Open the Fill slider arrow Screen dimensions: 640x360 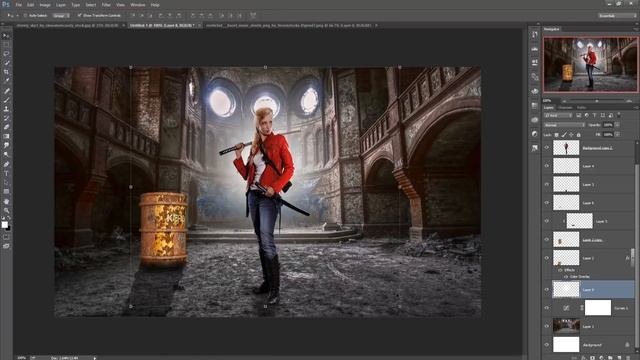[617, 134]
